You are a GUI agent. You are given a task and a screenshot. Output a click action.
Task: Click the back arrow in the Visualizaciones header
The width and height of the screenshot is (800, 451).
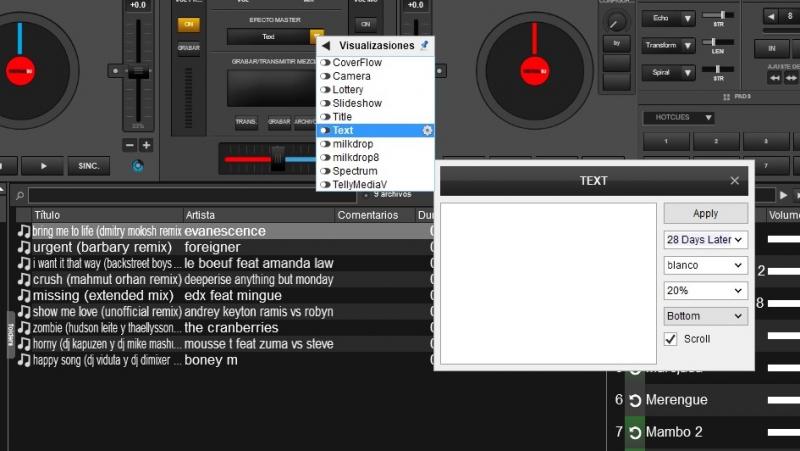click(x=326, y=46)
